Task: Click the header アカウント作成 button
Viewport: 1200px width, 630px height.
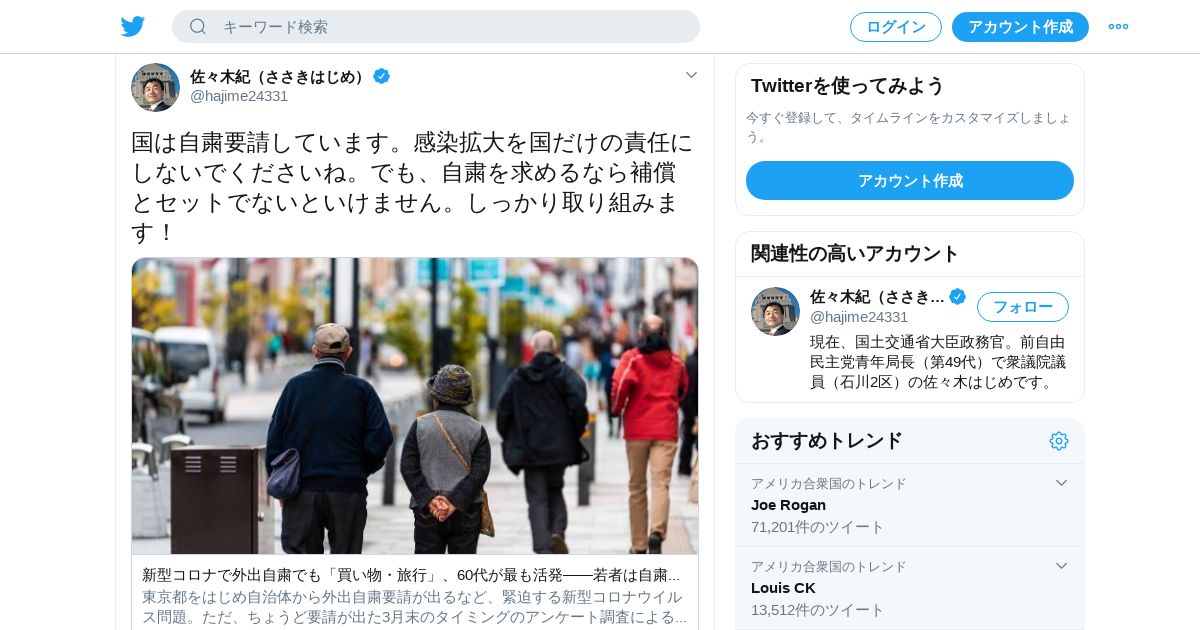Action: pyautogui.click(x=1020, y=27)
